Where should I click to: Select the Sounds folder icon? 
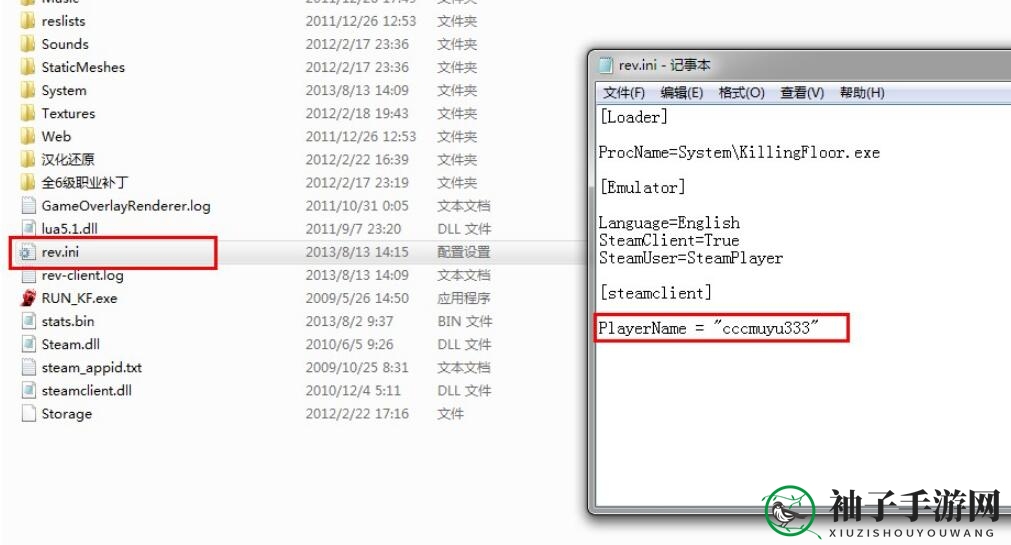28,44
